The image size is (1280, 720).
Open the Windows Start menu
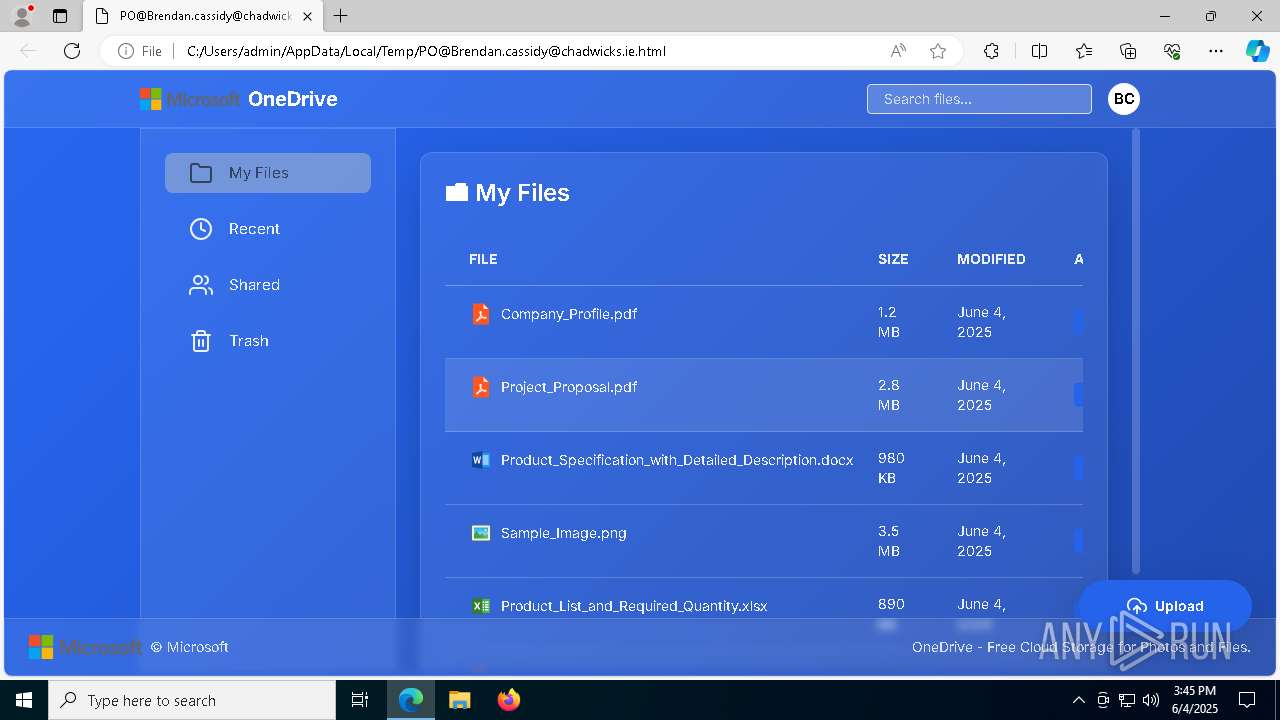pos(24,700)
